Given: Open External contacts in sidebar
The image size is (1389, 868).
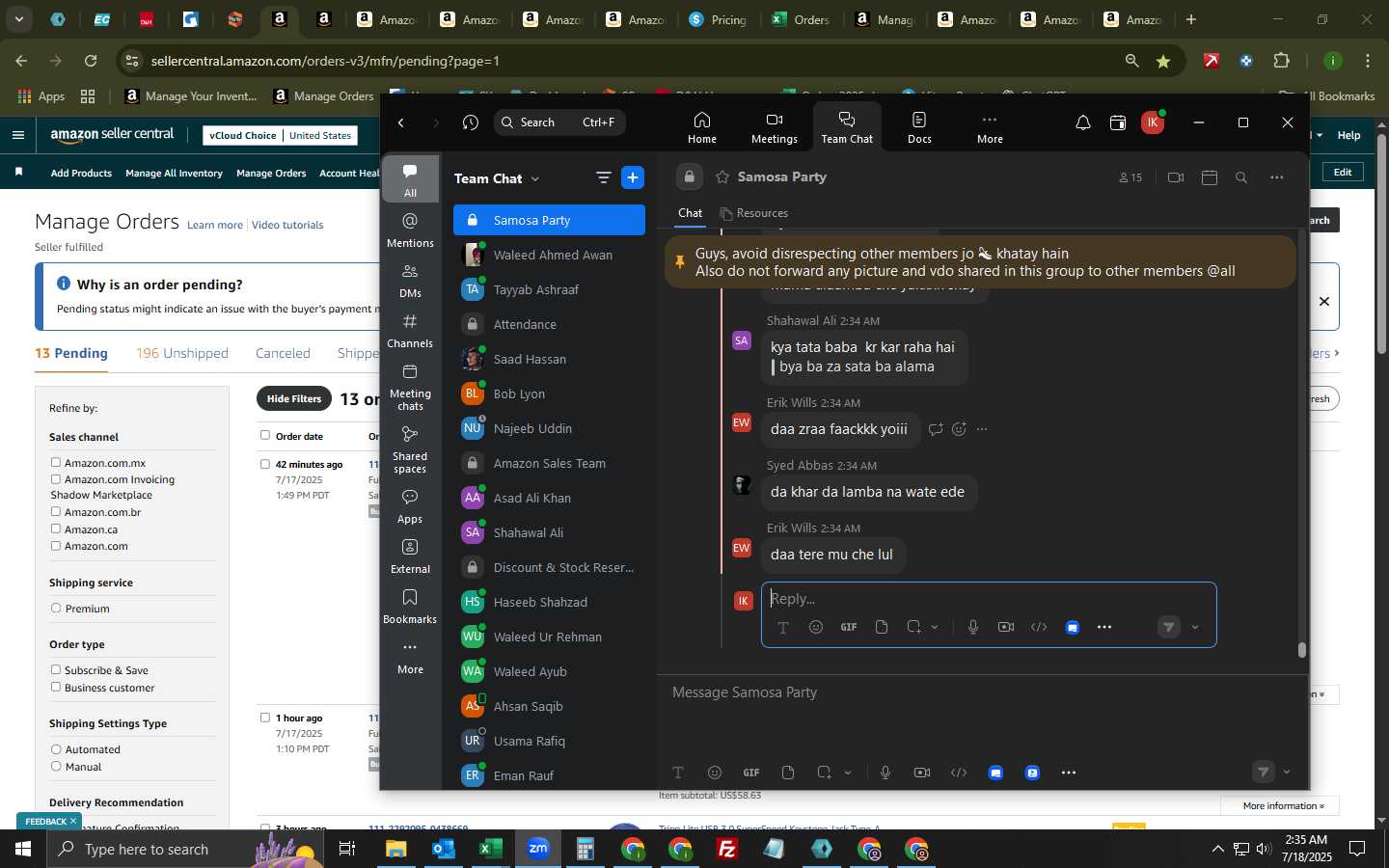Looking at the screenshot, I should click(x=410, y=556).
